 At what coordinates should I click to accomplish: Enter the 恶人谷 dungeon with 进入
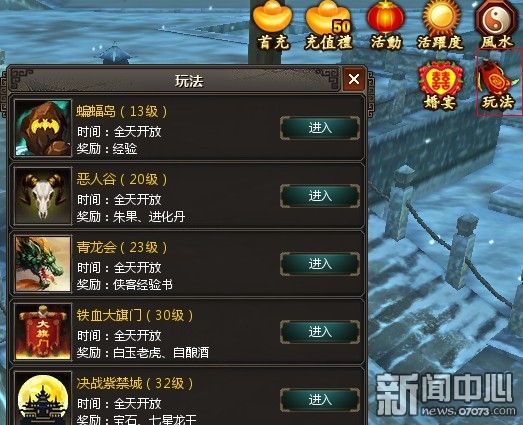pyautogui.click(x=320, y=196)
